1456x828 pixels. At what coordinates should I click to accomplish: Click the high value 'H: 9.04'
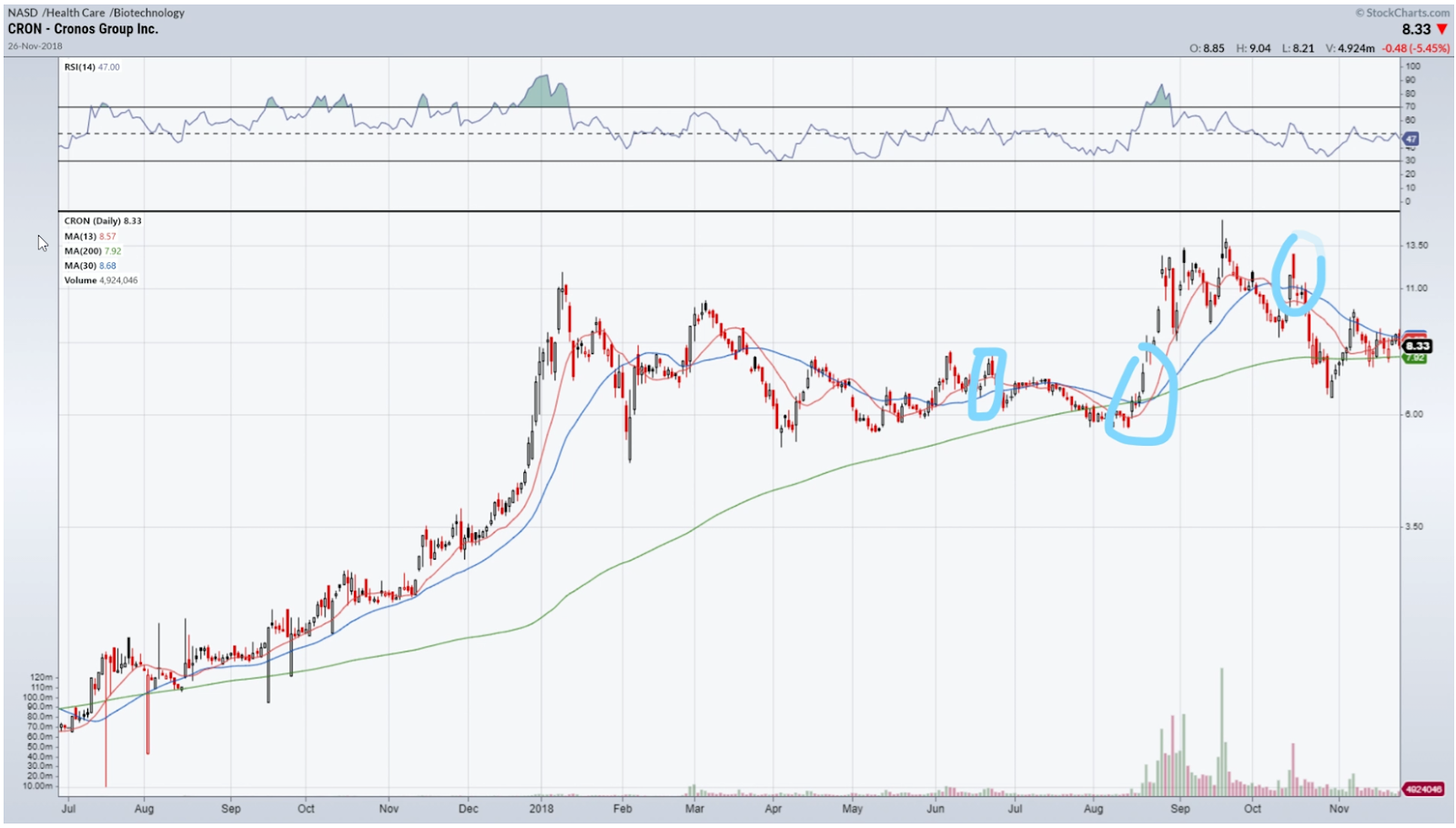[1253, 48]
